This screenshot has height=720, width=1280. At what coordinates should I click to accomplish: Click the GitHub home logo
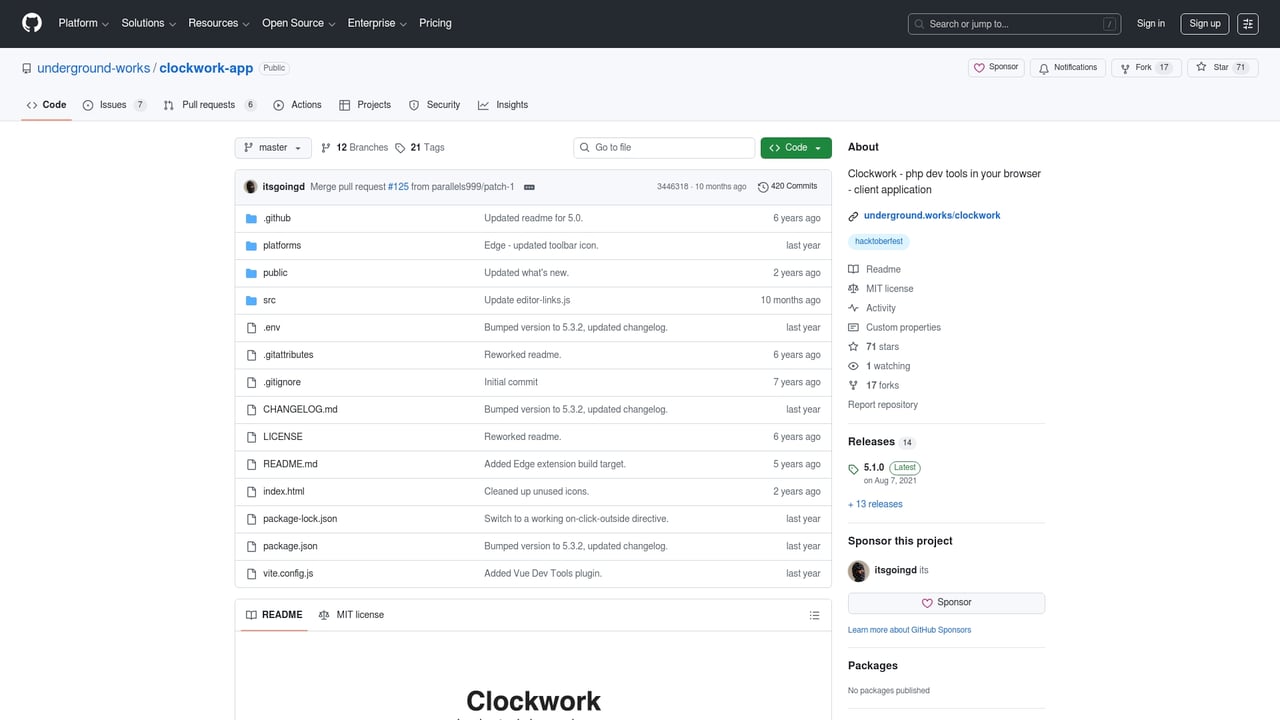click(31, 23)
